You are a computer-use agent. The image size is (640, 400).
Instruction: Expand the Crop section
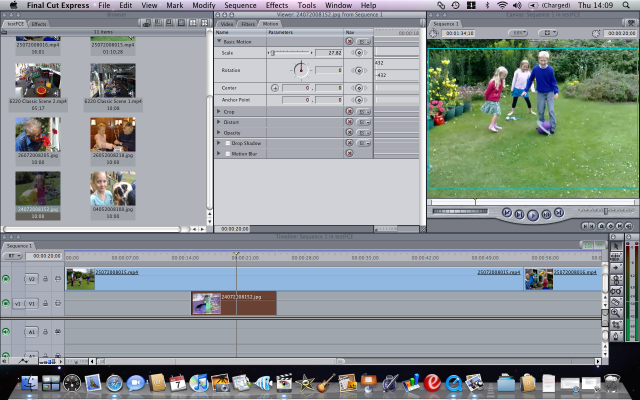[x=219, y=111]
